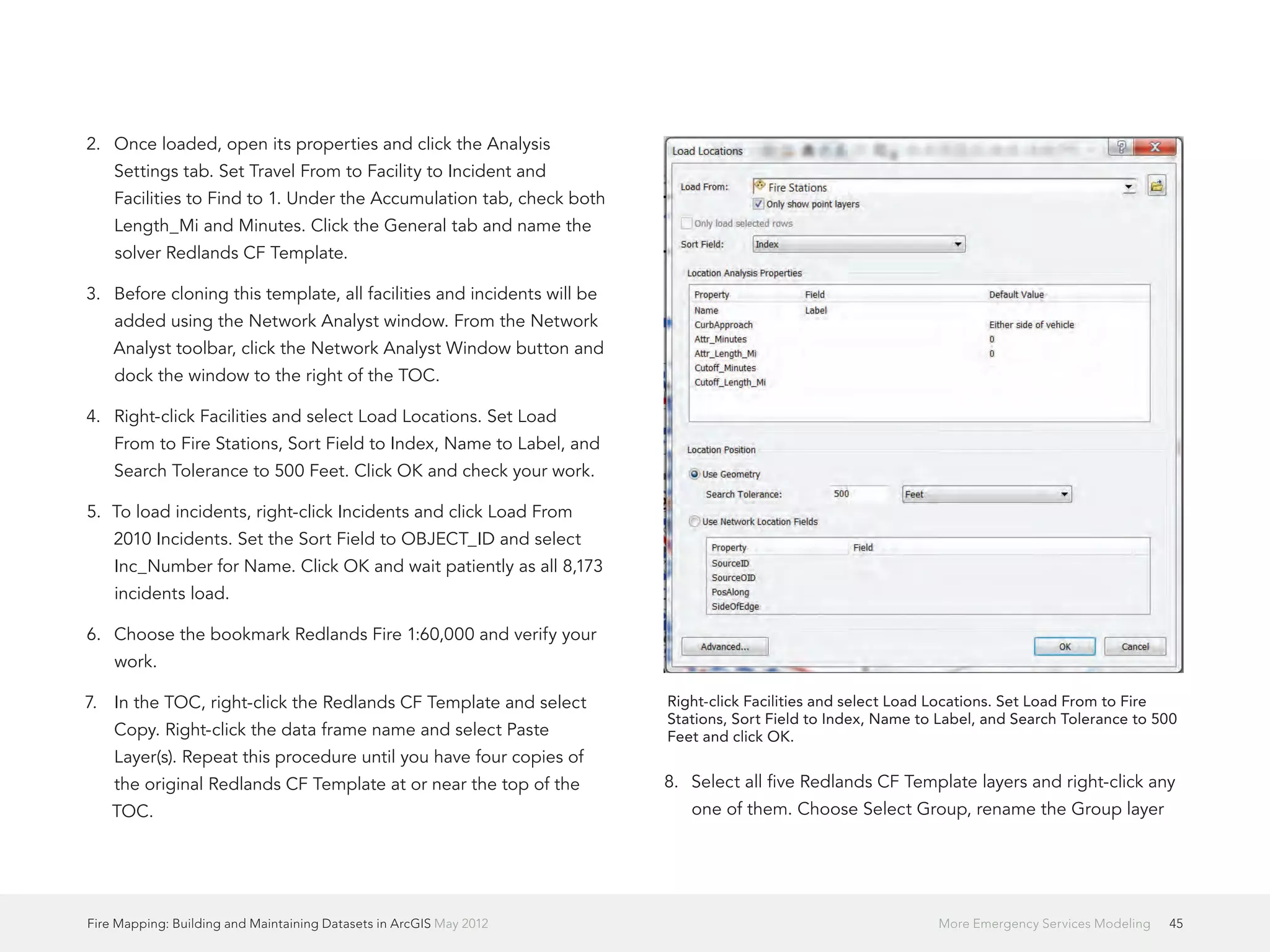This screenshot has height=952, width=1270.
Task: Click the Search Tolerance 500 field
Action: 859,494
